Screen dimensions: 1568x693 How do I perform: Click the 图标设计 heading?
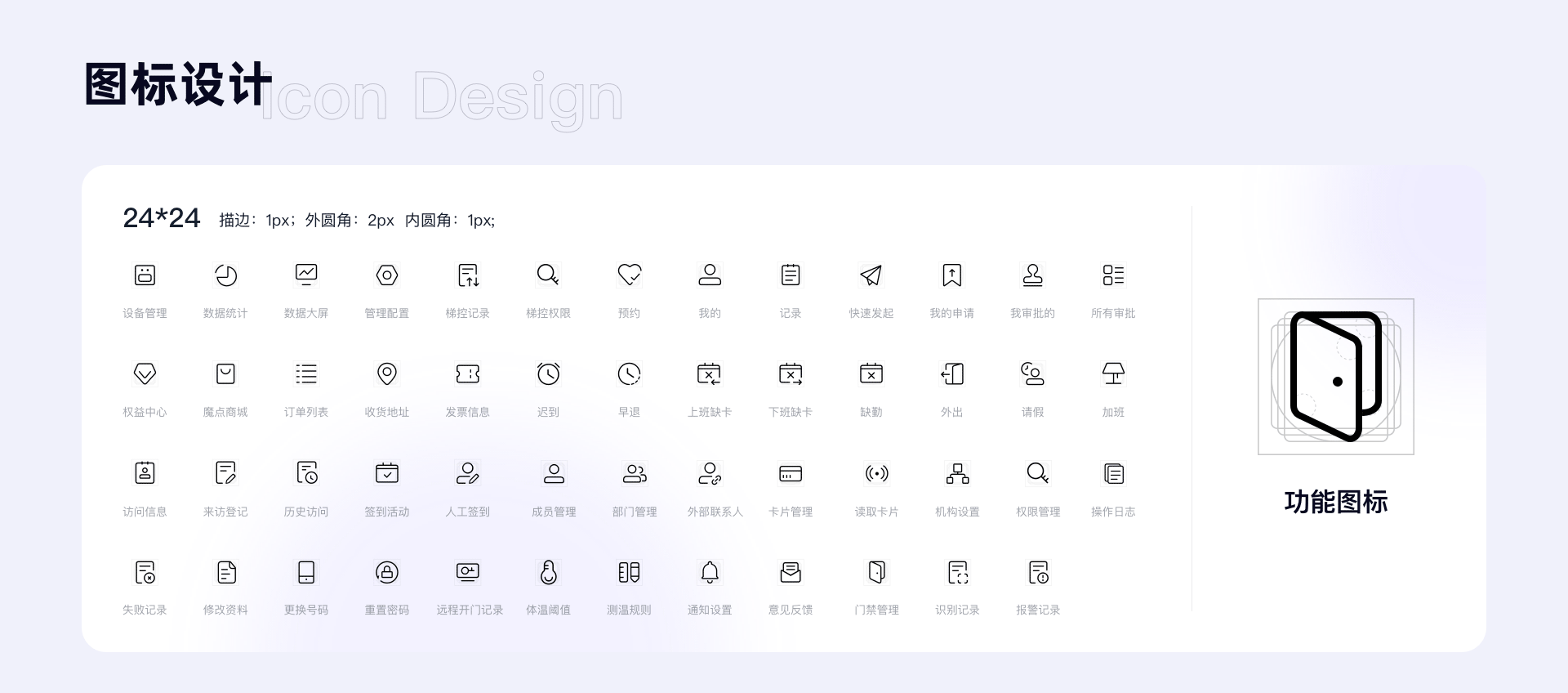point(177,84)
